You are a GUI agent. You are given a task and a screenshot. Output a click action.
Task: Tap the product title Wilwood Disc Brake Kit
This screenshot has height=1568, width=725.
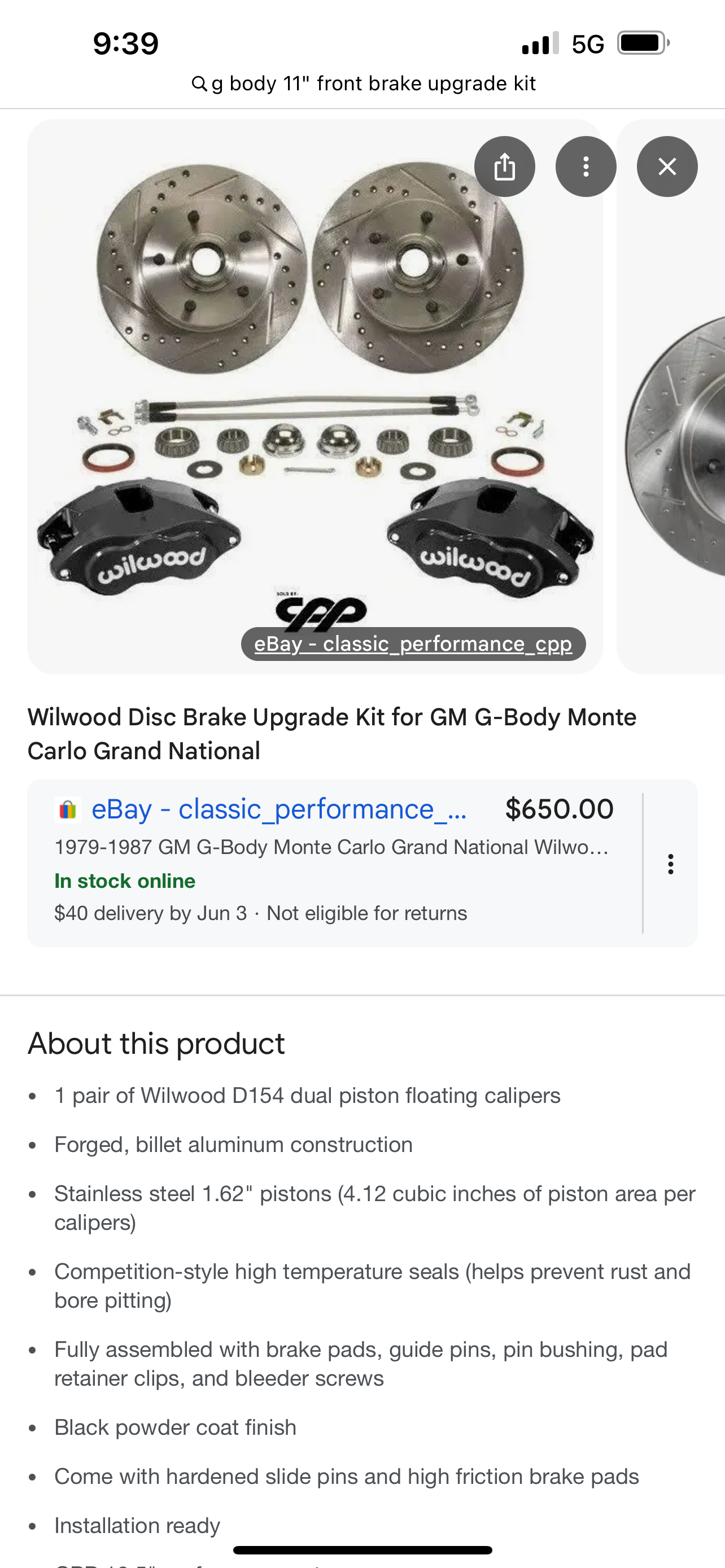332,733
